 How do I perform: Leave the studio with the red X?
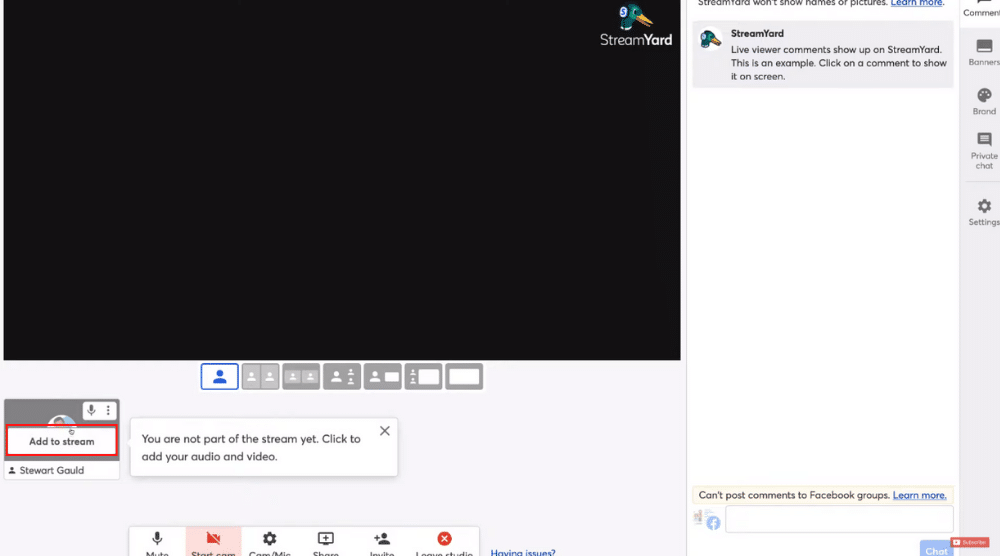tap(445, 543)
